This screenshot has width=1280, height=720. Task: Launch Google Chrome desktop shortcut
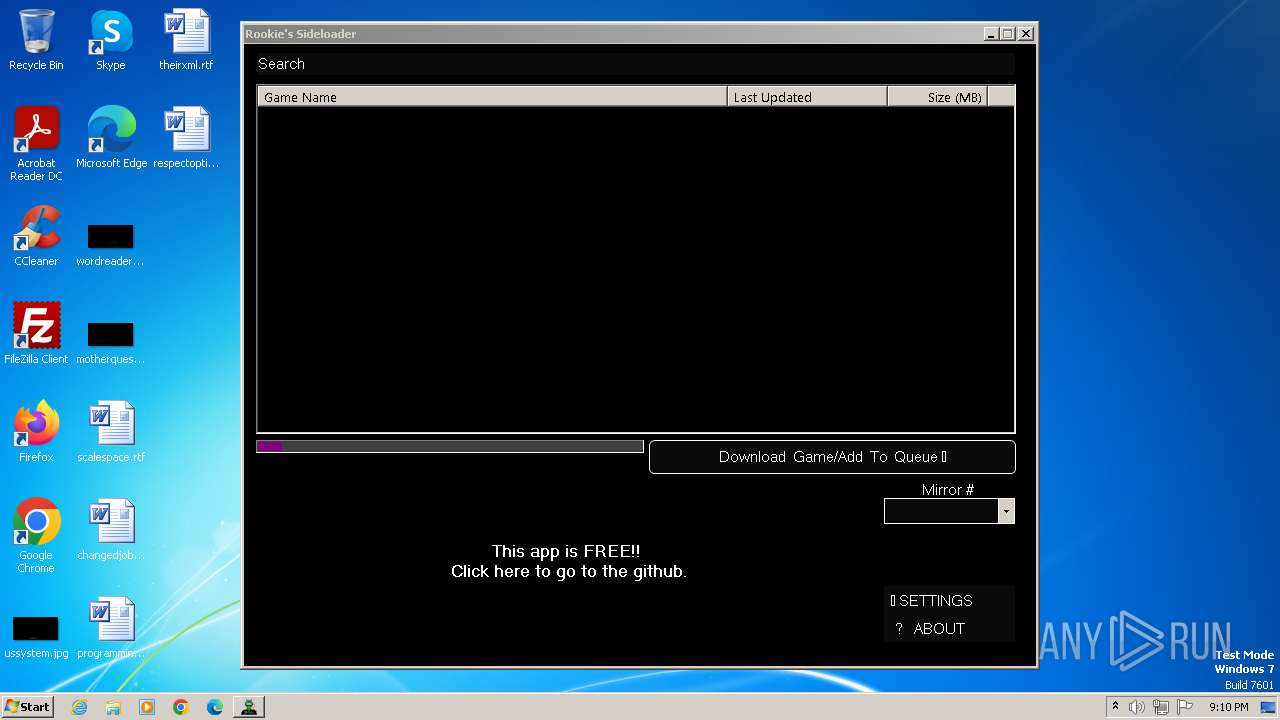coord(36,535)
